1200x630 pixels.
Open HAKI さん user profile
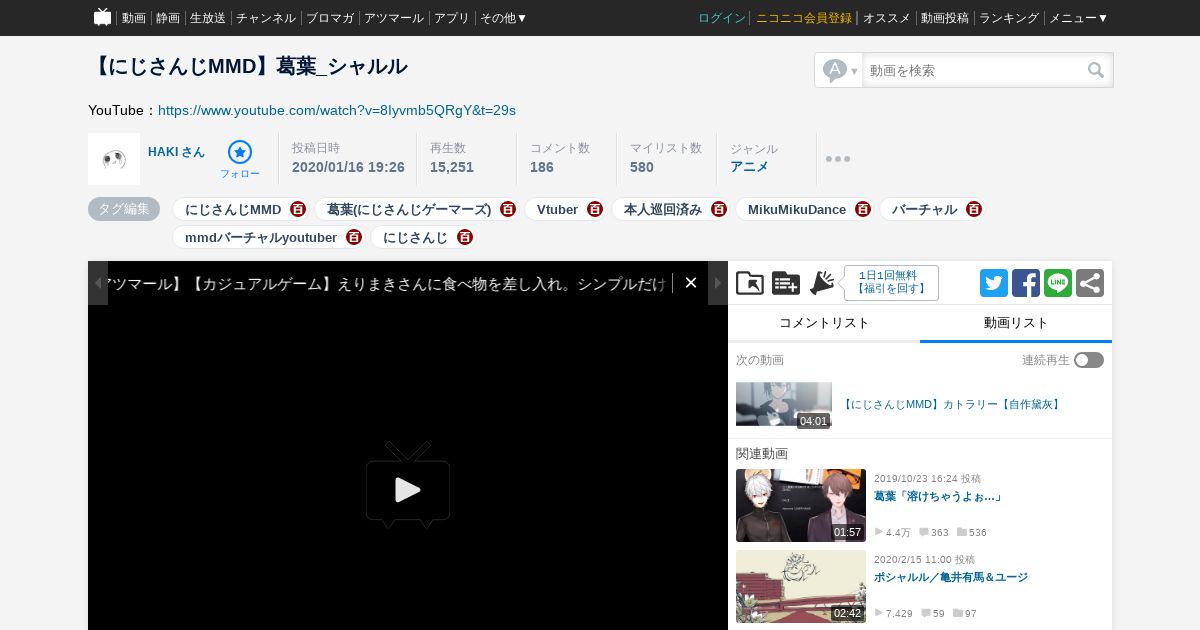click(x=176, y=152)
